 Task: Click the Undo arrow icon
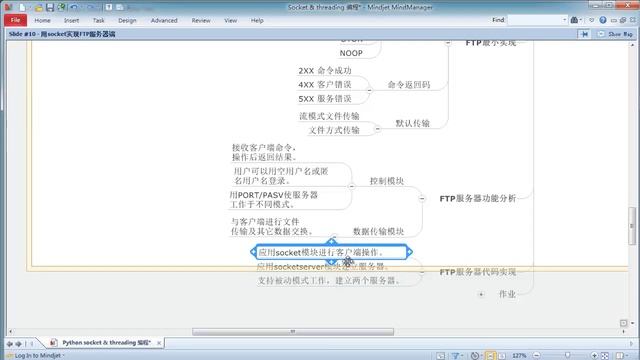tap(74, 7)
